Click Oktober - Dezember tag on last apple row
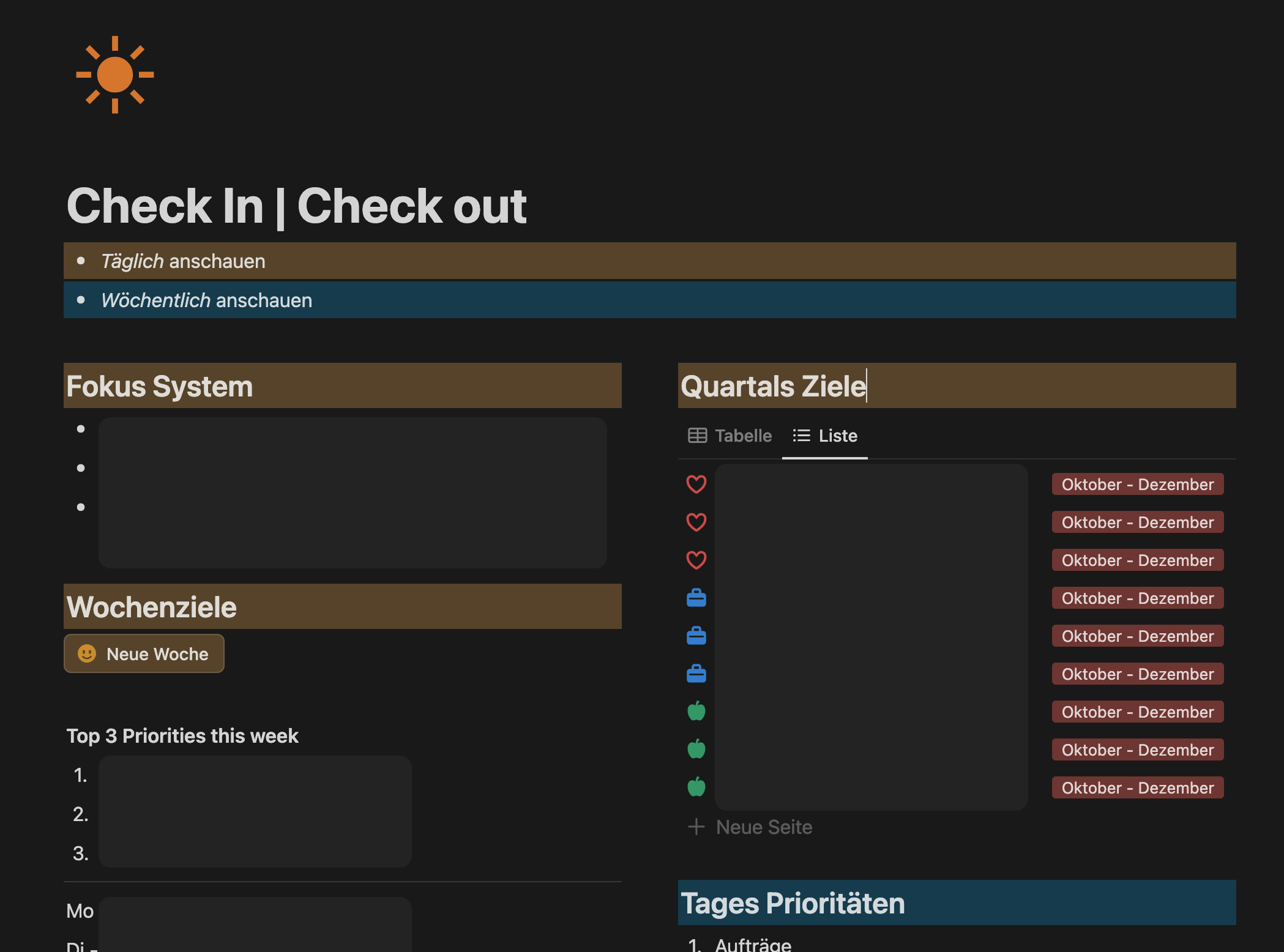This screenshot has width=1284, height=952. [x=1138, y=787]
